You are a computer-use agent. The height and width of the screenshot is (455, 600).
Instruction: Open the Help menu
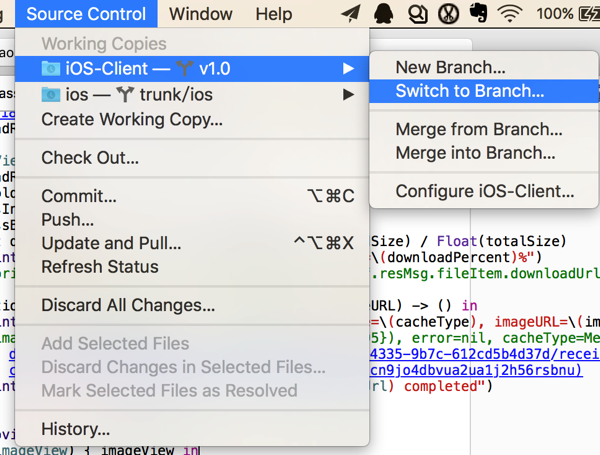(273, 14)
